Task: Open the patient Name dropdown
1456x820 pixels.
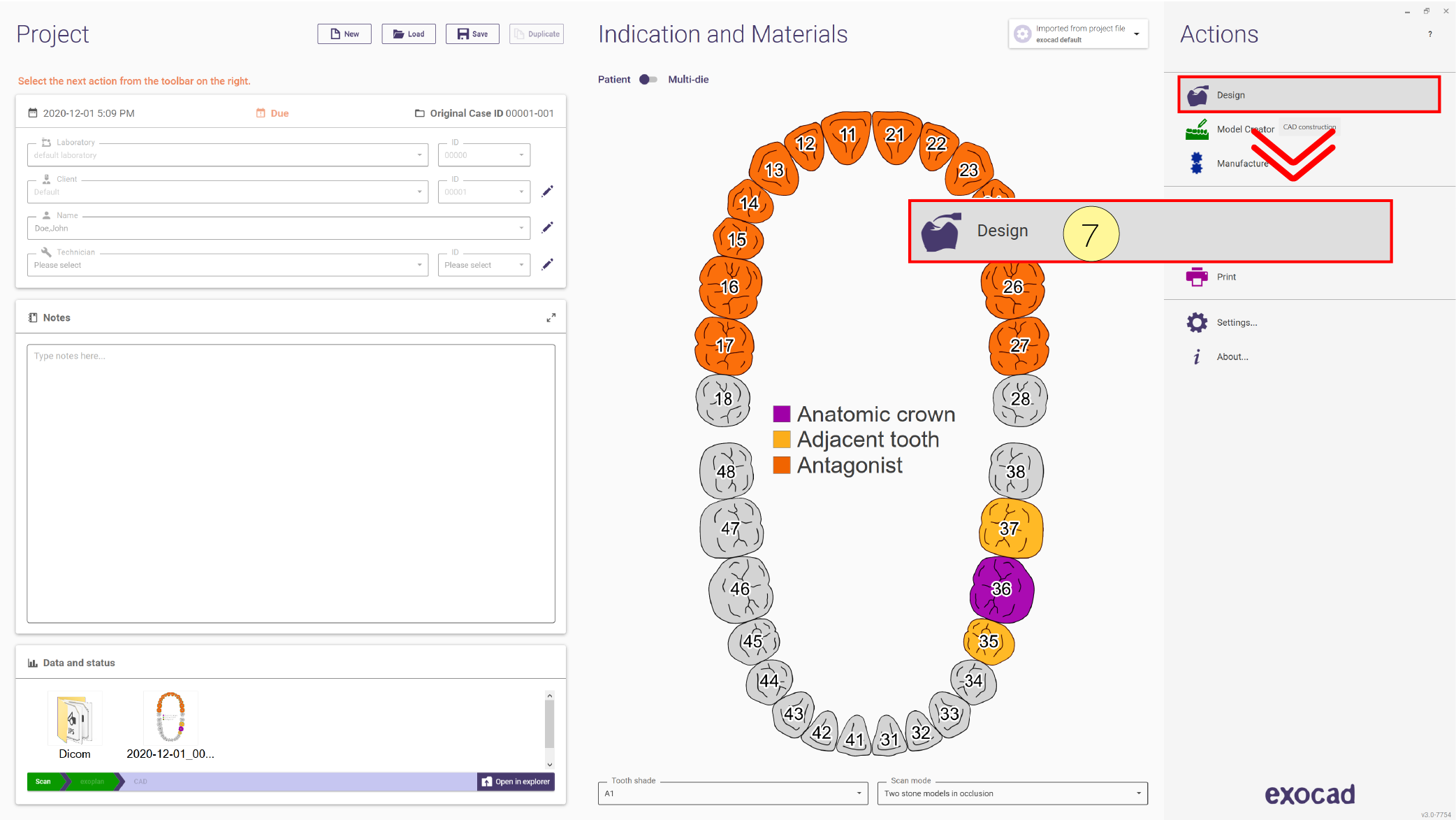Action: point(278,228)
